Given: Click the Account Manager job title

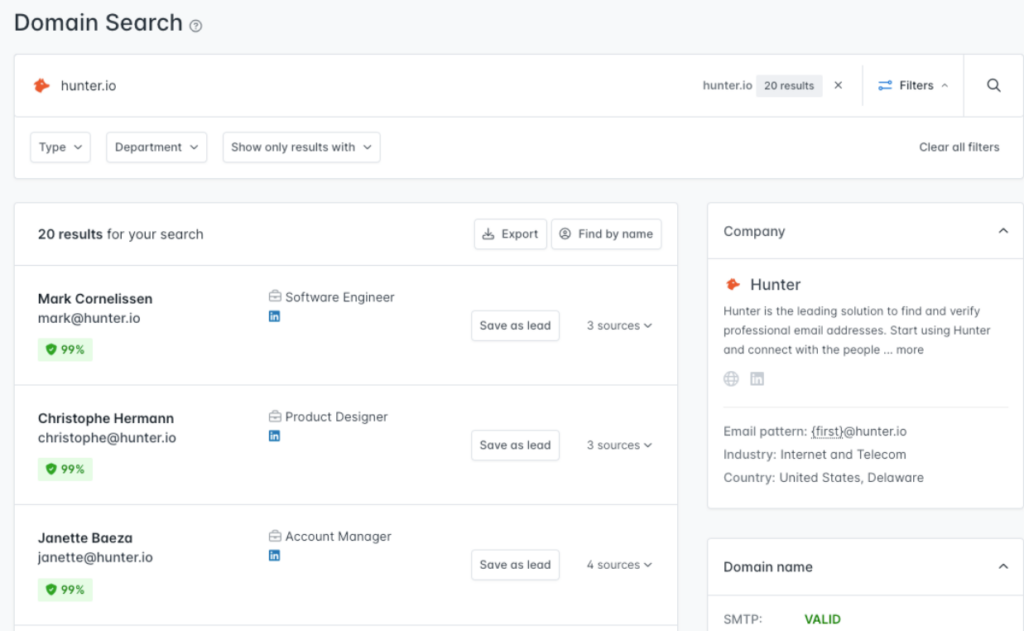Looking at the screenshot, I should coord(338,536).
